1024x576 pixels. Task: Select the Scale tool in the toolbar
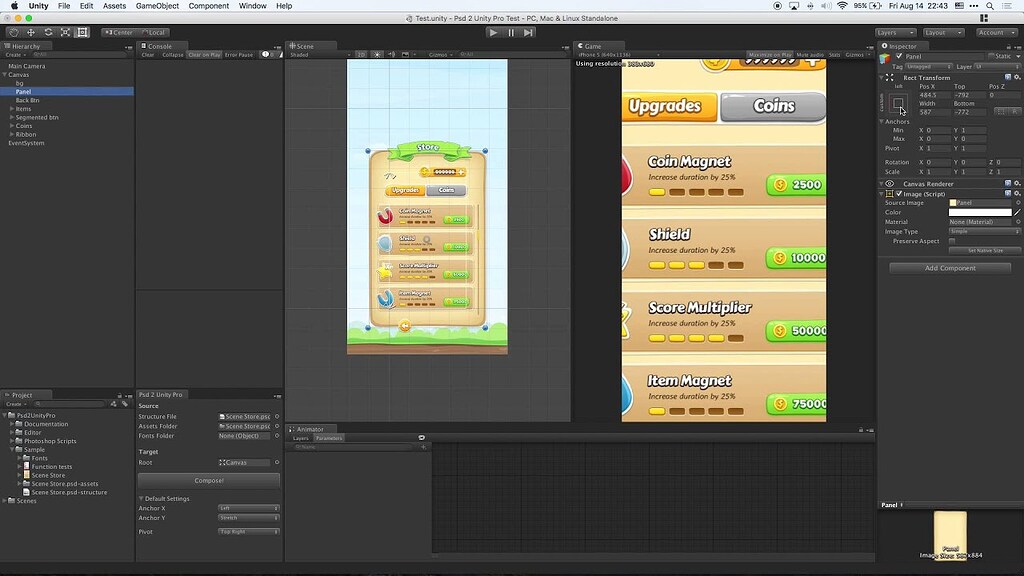[x=65, y=33]
